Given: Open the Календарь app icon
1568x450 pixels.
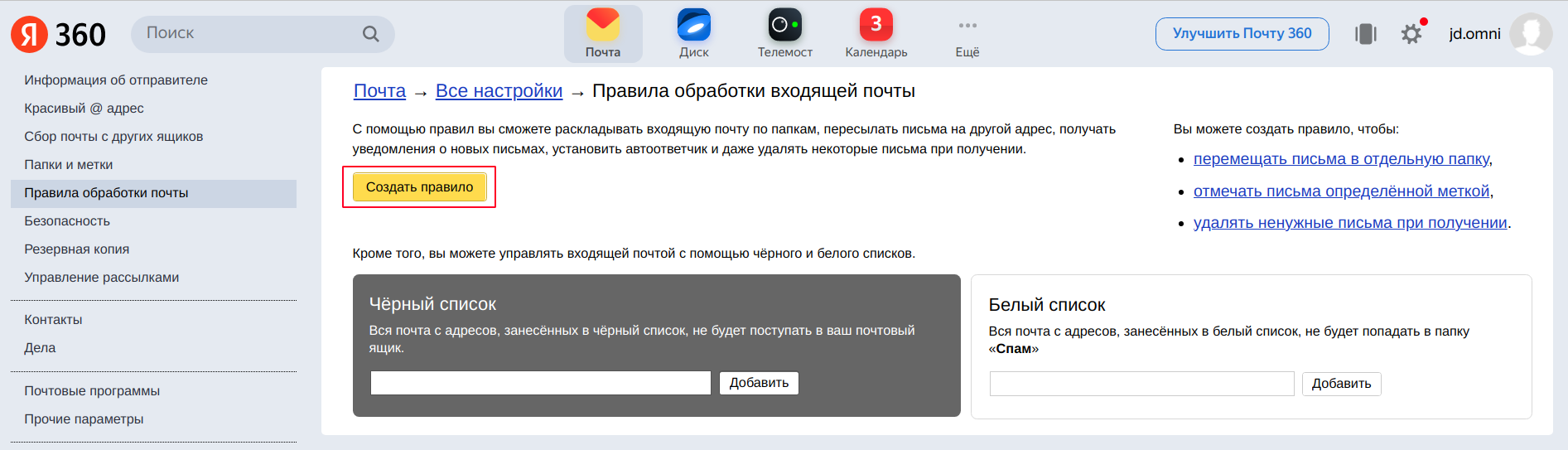Looking at the screenshot, I should click(876, 34).
